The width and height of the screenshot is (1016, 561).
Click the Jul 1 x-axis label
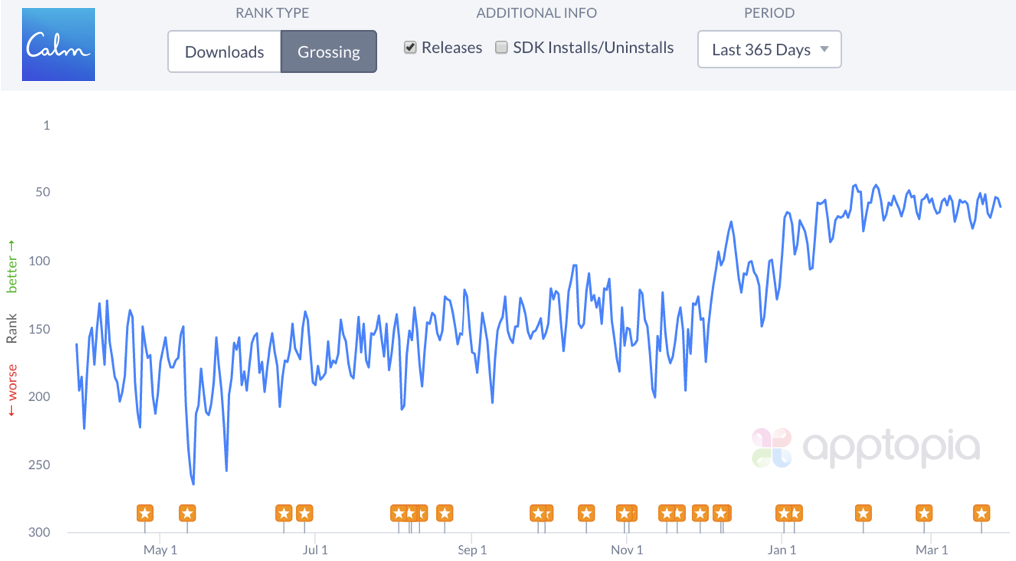tap(315, 550)
